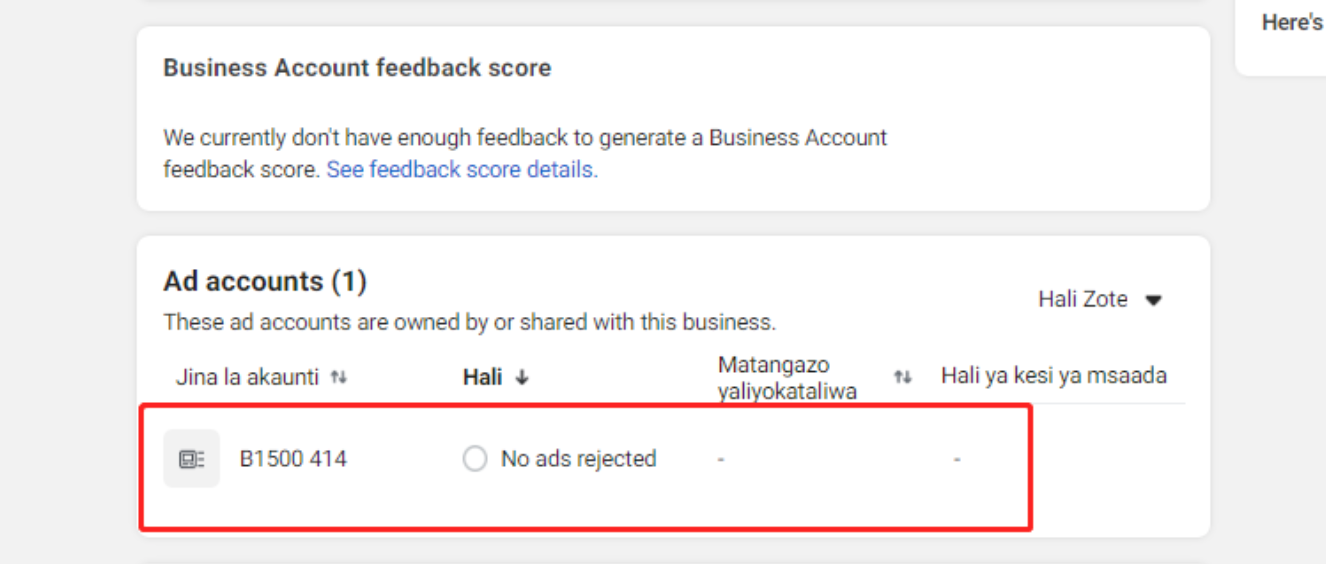Sort by Jina la akaunti column header
Screen dimensions: 1326x564
coord(247,377)
